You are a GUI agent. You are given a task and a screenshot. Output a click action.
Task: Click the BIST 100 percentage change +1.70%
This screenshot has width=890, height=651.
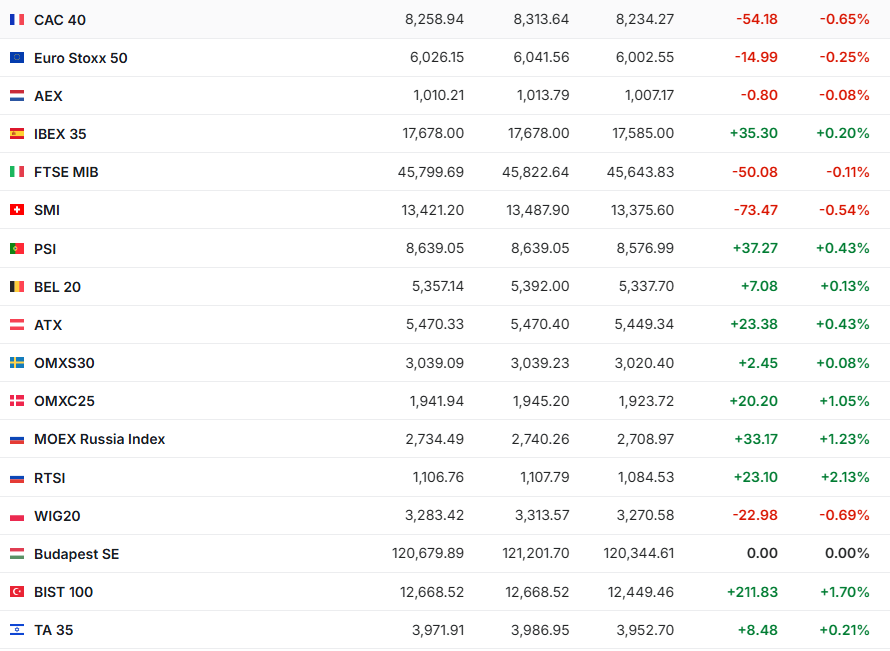coord(843,592)
